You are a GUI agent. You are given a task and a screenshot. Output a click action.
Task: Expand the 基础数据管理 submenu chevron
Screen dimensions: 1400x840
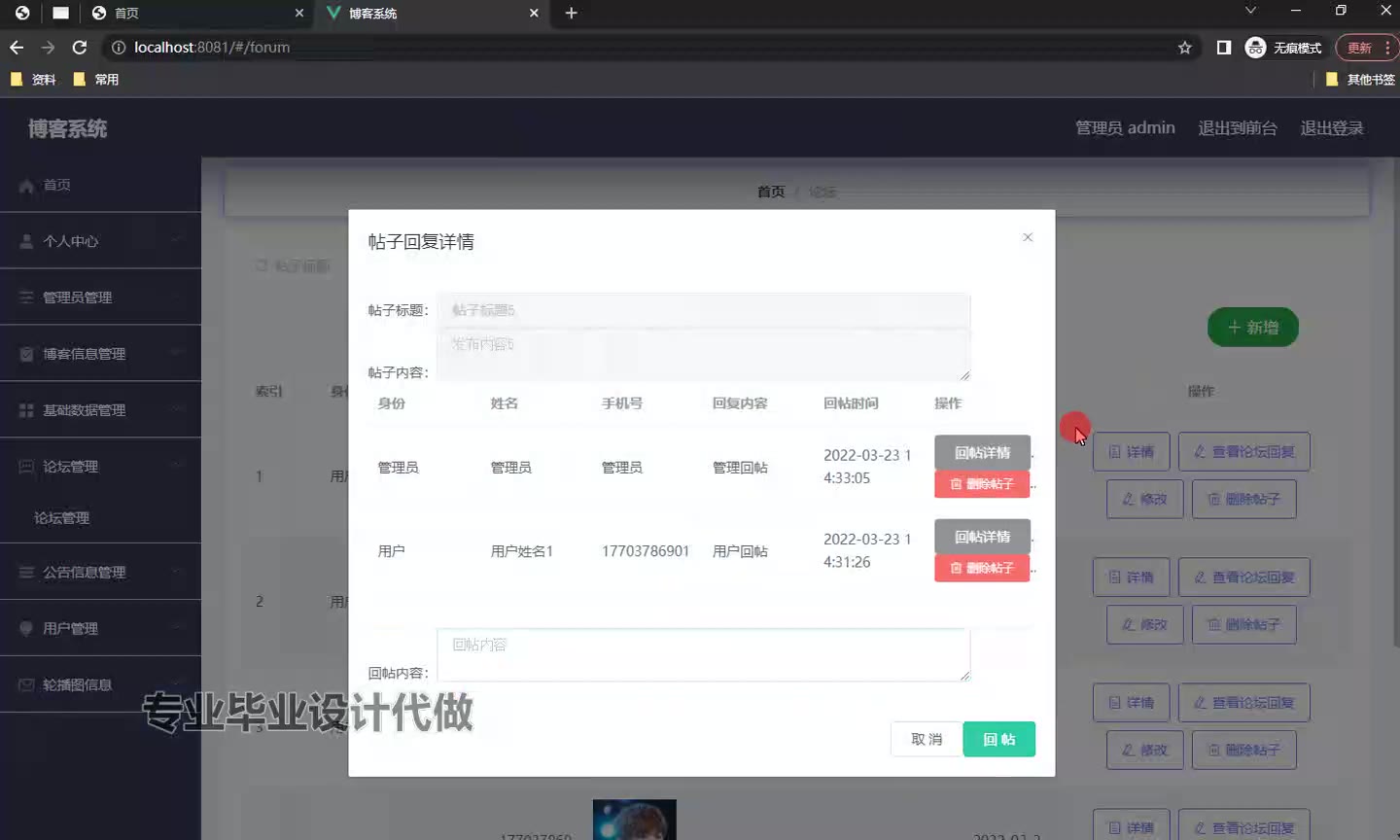click(x=177, y=410)
